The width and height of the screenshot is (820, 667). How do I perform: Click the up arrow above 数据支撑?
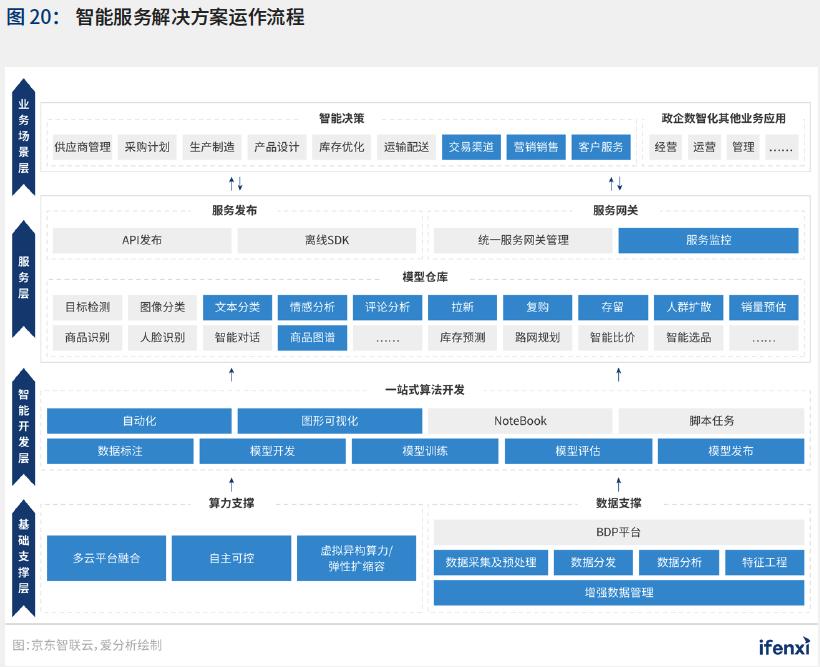[x=618, y=482]
